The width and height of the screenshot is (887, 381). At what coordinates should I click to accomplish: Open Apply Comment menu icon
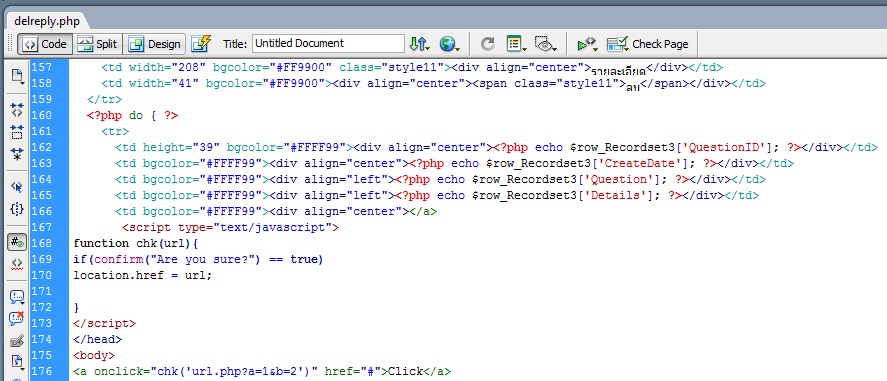click(17, 297)
